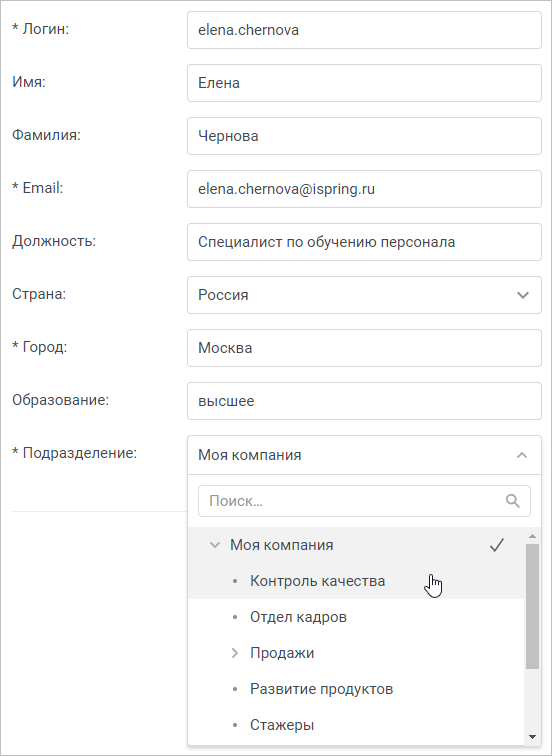Select Отдел кадров department
Screen dimensions: 552x756
[298, 617]
